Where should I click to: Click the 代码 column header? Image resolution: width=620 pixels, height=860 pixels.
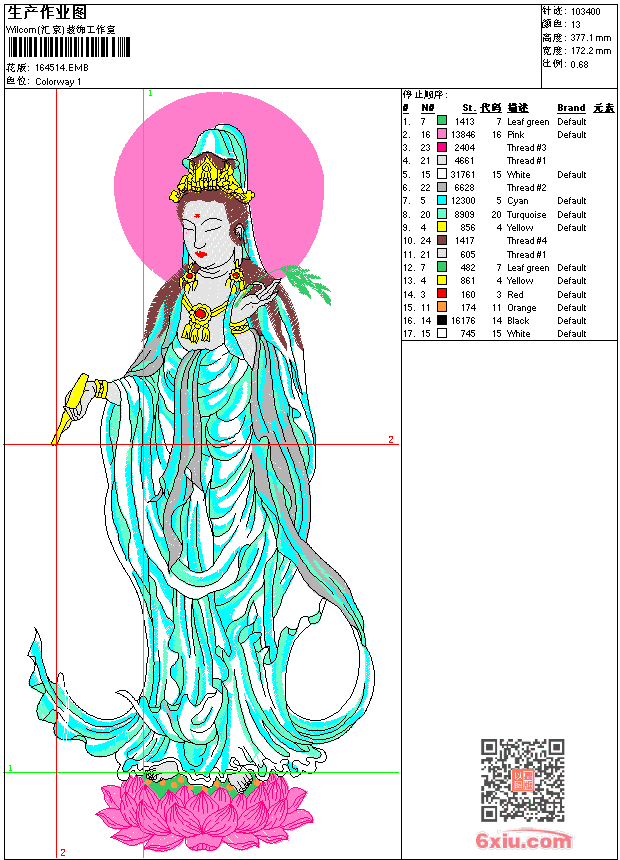491,108
